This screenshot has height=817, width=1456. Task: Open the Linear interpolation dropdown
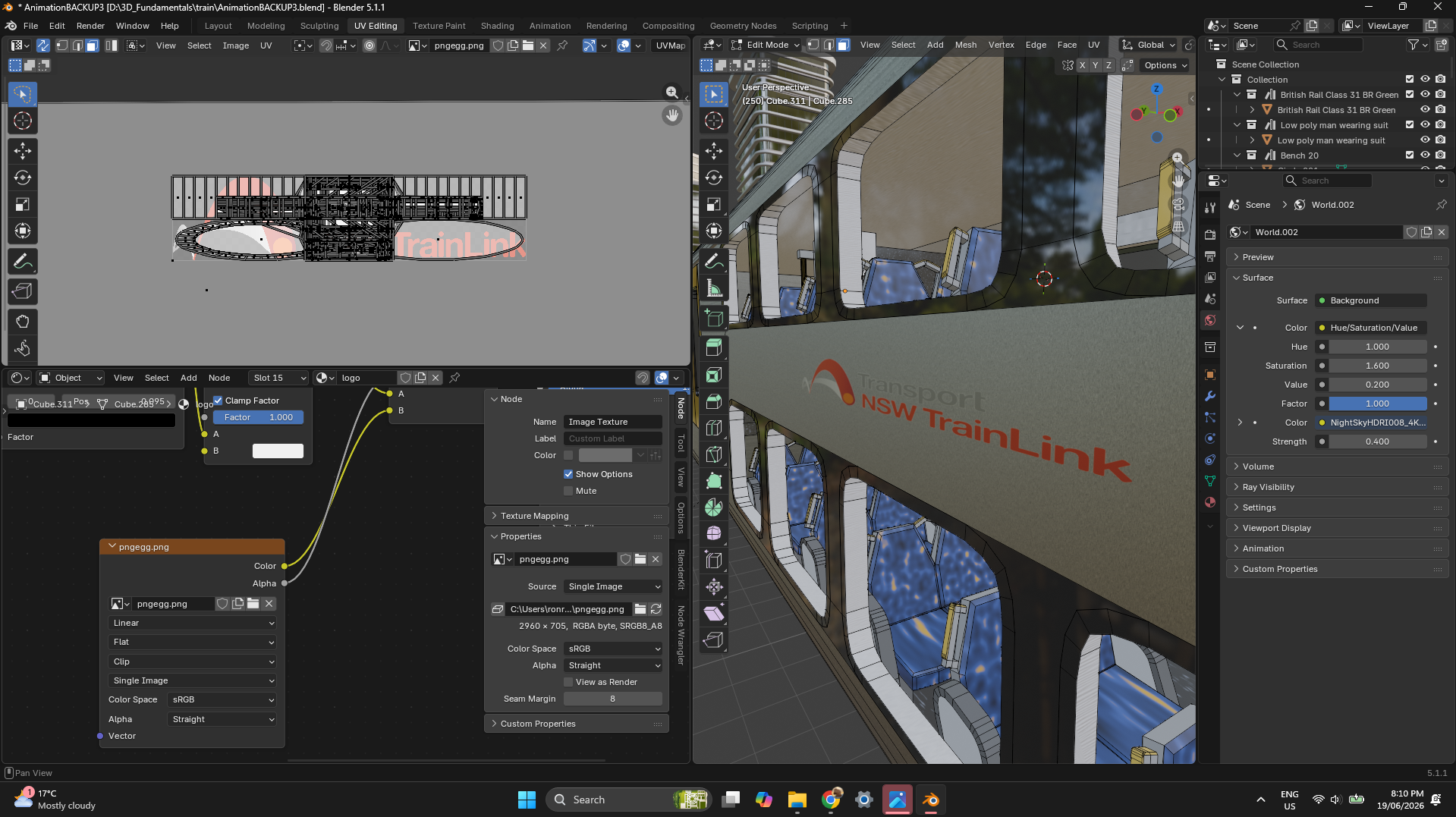click(x=193, y=623)
